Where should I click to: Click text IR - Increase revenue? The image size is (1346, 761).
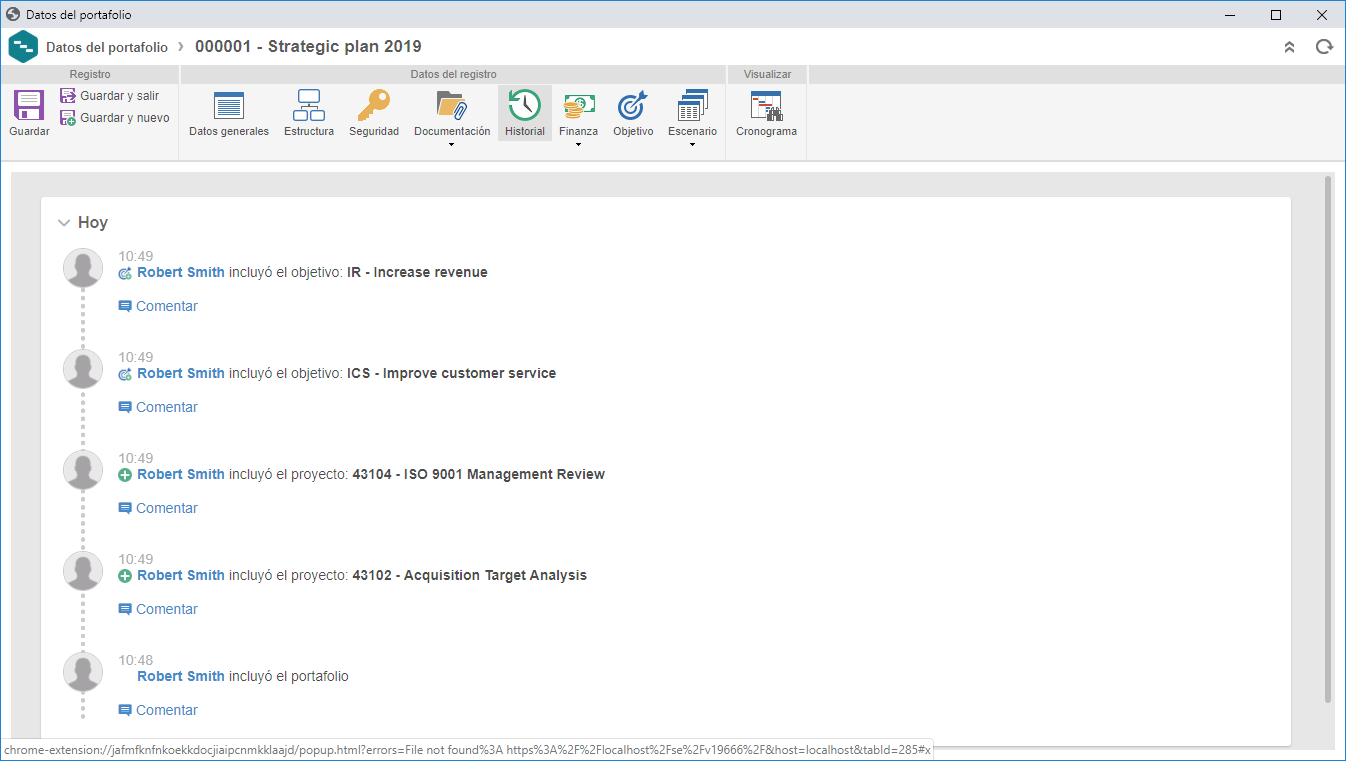tap(417, 272)
